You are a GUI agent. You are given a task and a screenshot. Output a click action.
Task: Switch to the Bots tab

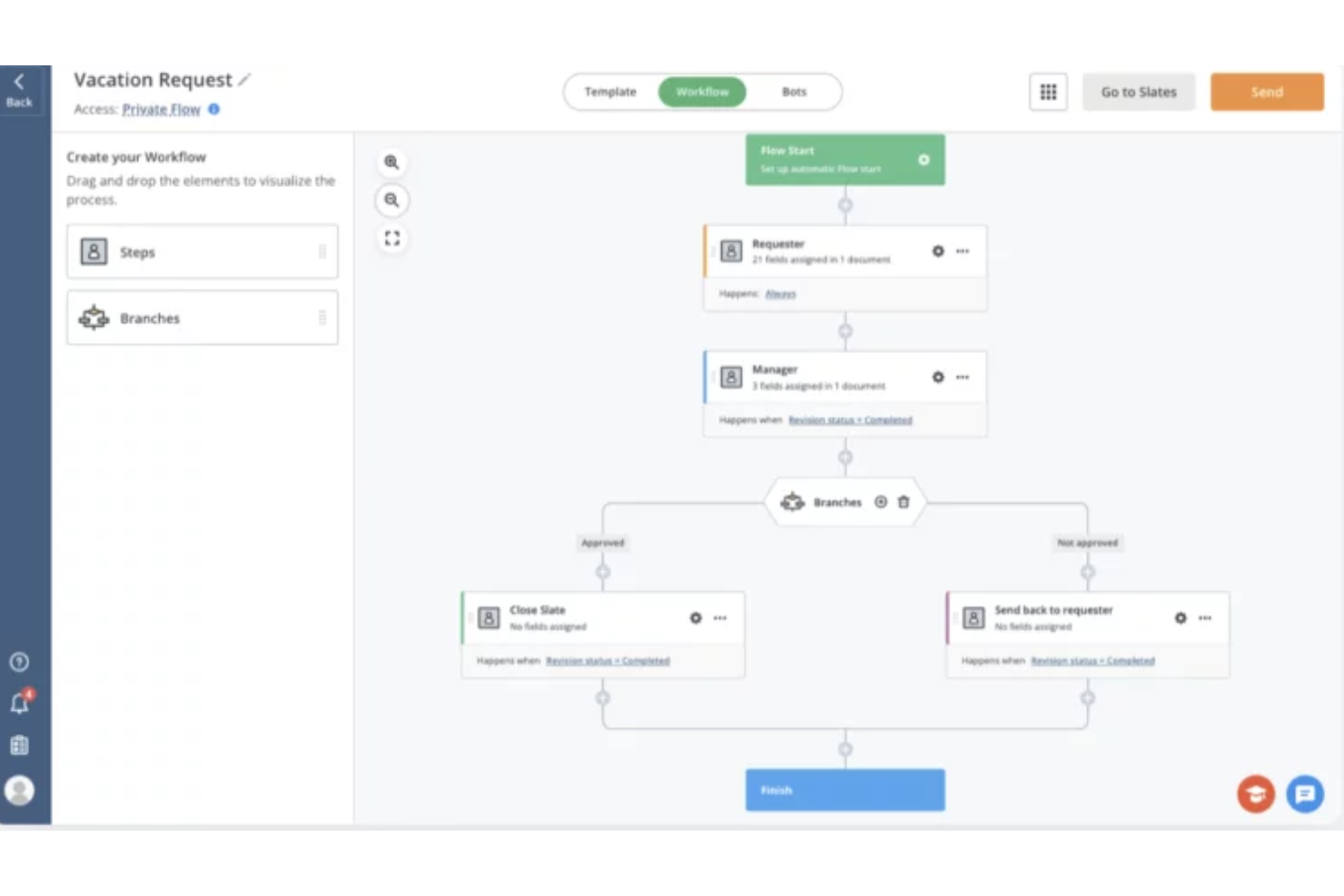tap(794, 91)
